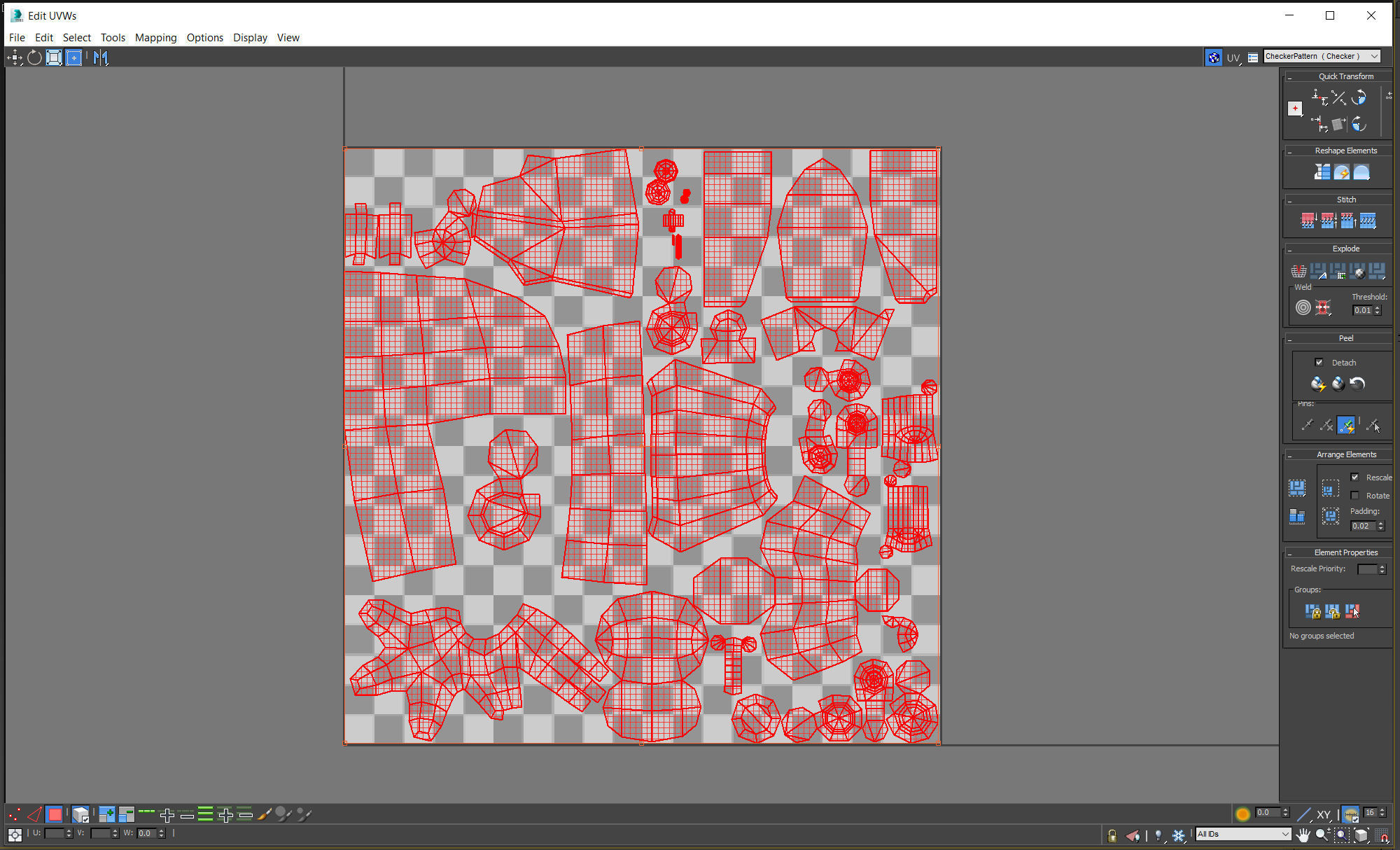Enable the Rotate checkbox
Image resolution: width=1400 pixels, height=850 pixels.
point(1354,495)
